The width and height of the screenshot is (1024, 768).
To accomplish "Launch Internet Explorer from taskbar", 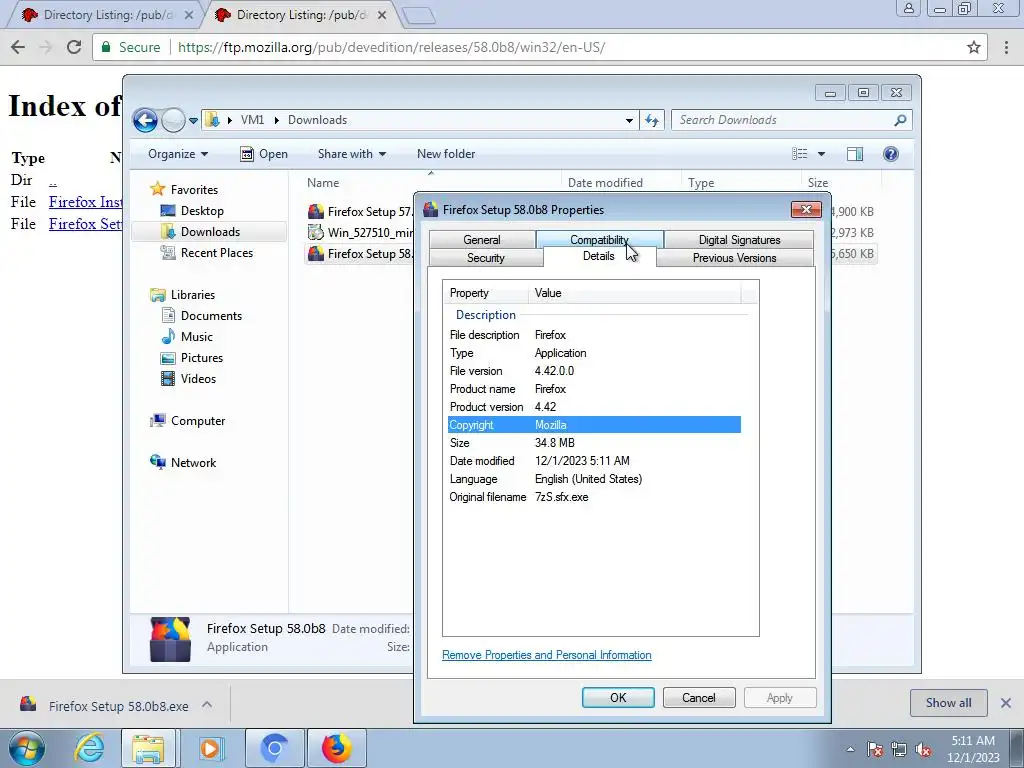I will 89,748.
